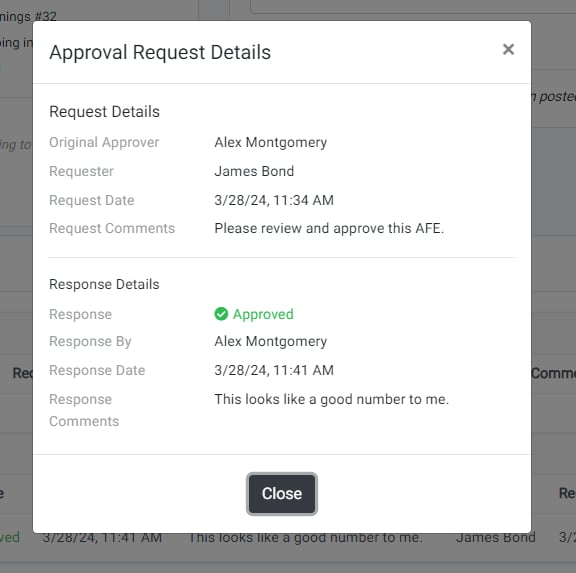Select "Please review and approve this AFE."
The width and height of the screenshot is (576, 573).
coord(330,228)
